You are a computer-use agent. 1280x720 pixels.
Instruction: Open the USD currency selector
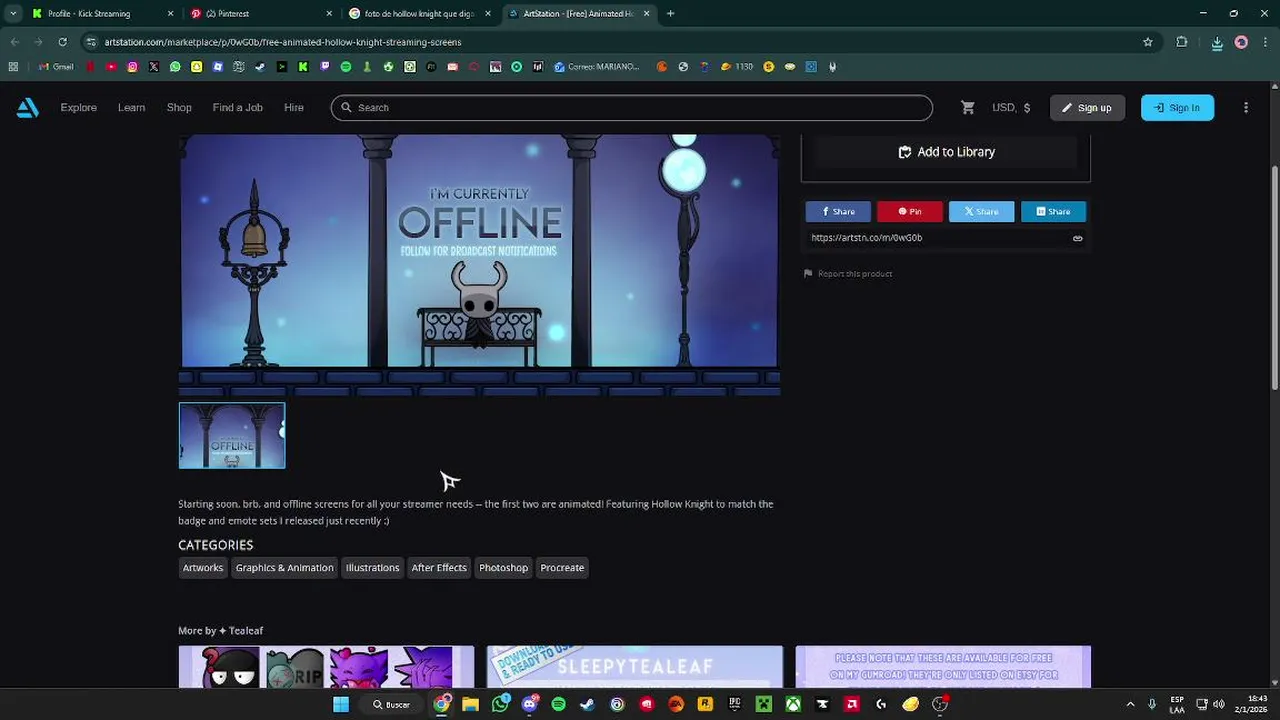pos(1011,107)
